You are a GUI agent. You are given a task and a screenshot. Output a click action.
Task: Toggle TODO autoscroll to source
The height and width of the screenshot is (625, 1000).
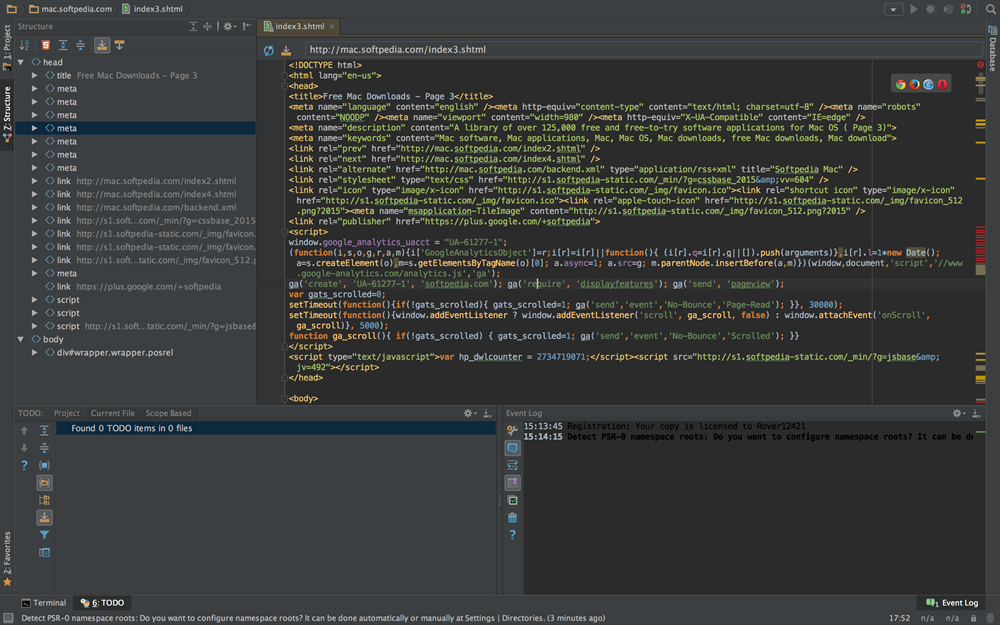[x=44, y=517]
